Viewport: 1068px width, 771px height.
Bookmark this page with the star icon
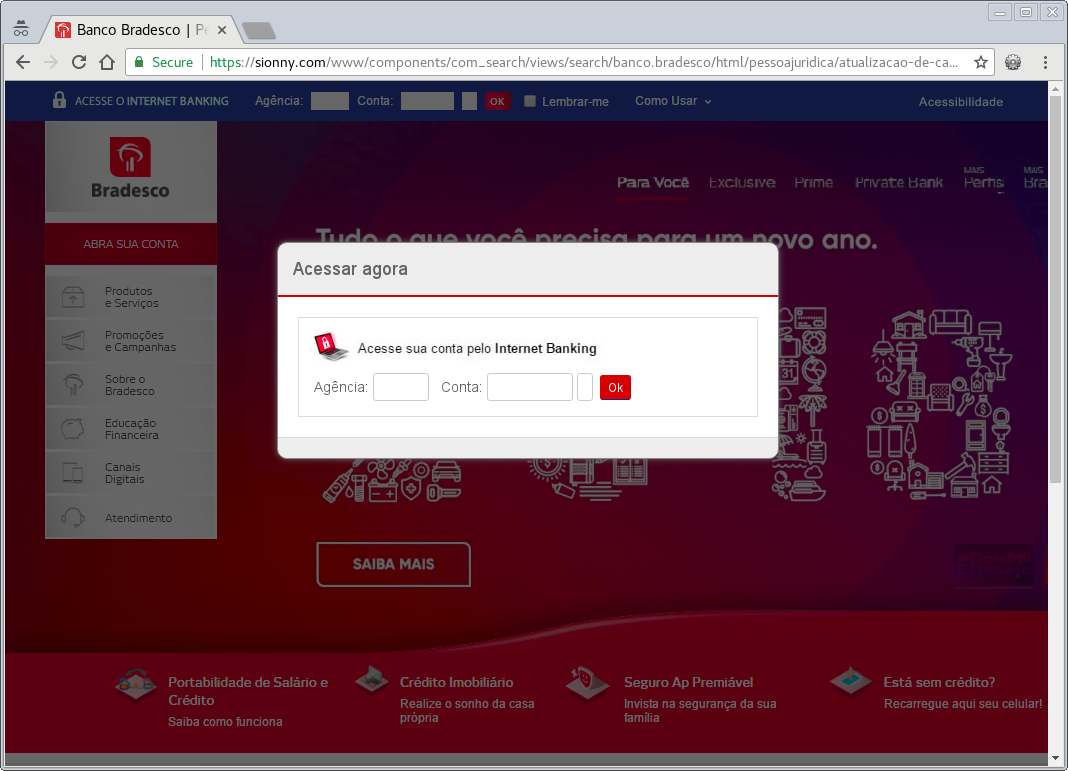(x=981, y=63)
